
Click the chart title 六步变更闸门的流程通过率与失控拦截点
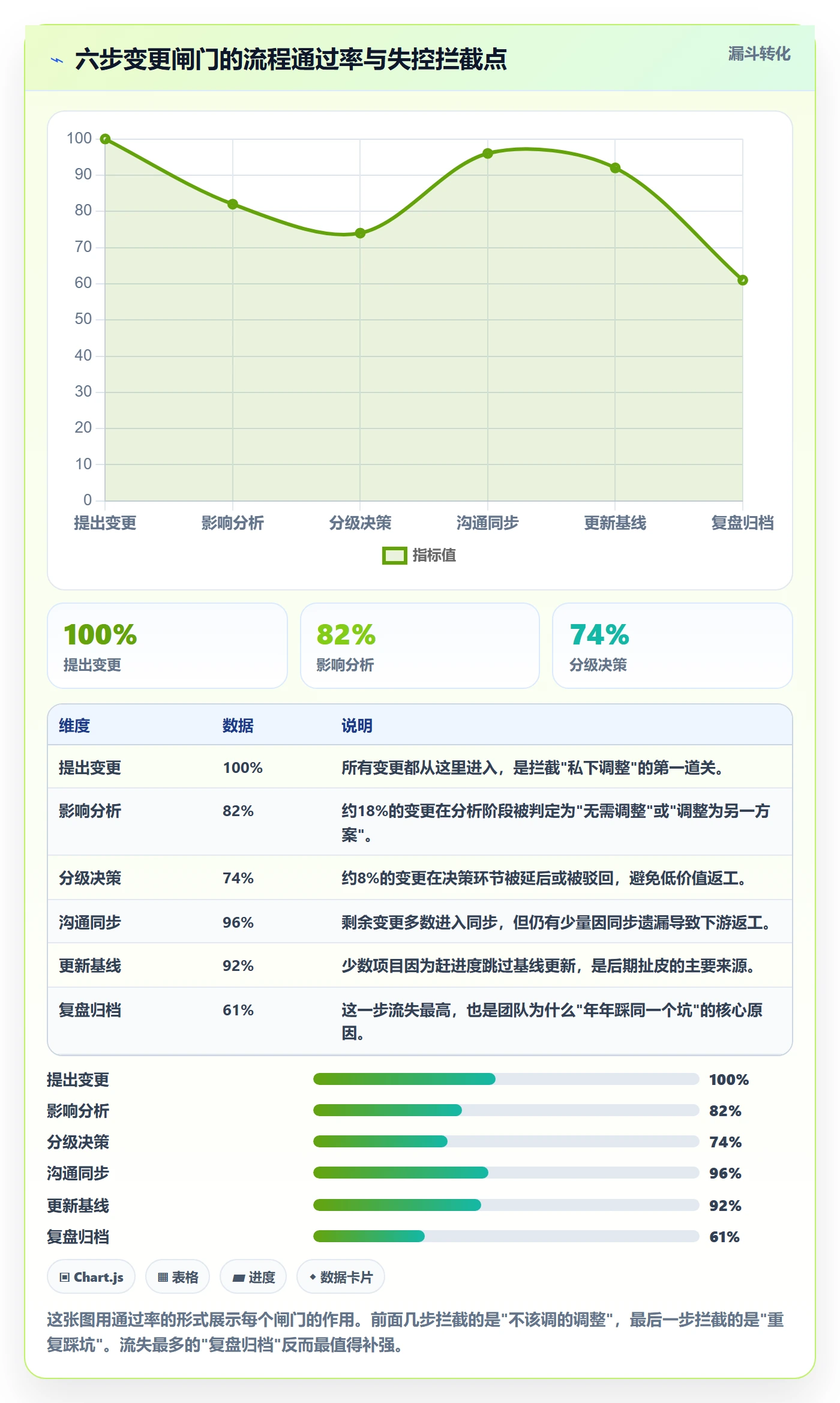click(291, 60)
